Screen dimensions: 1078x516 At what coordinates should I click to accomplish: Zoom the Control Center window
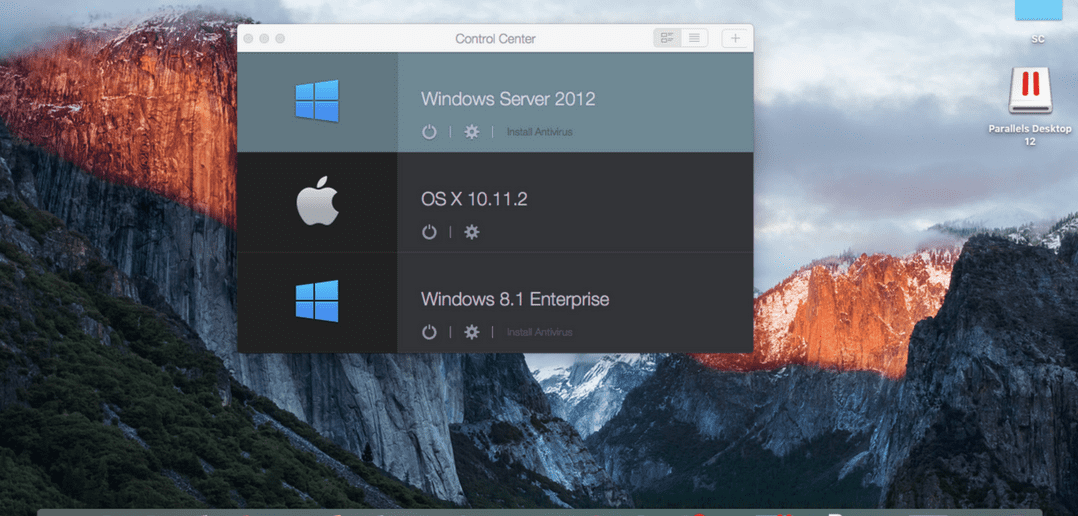(x=280, y=38)
